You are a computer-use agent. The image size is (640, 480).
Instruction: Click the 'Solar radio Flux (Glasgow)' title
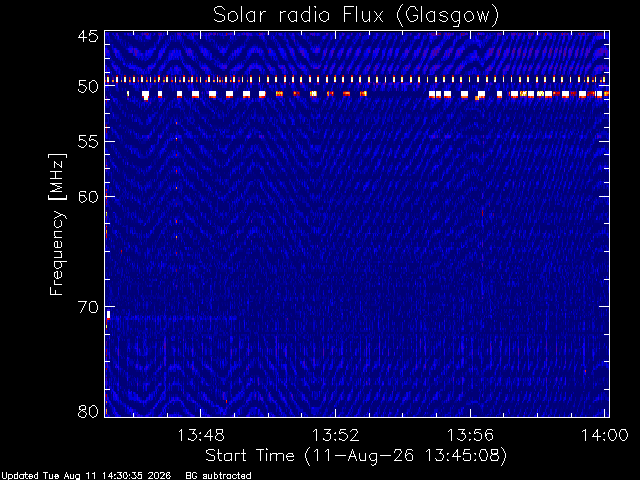point(356,15)
